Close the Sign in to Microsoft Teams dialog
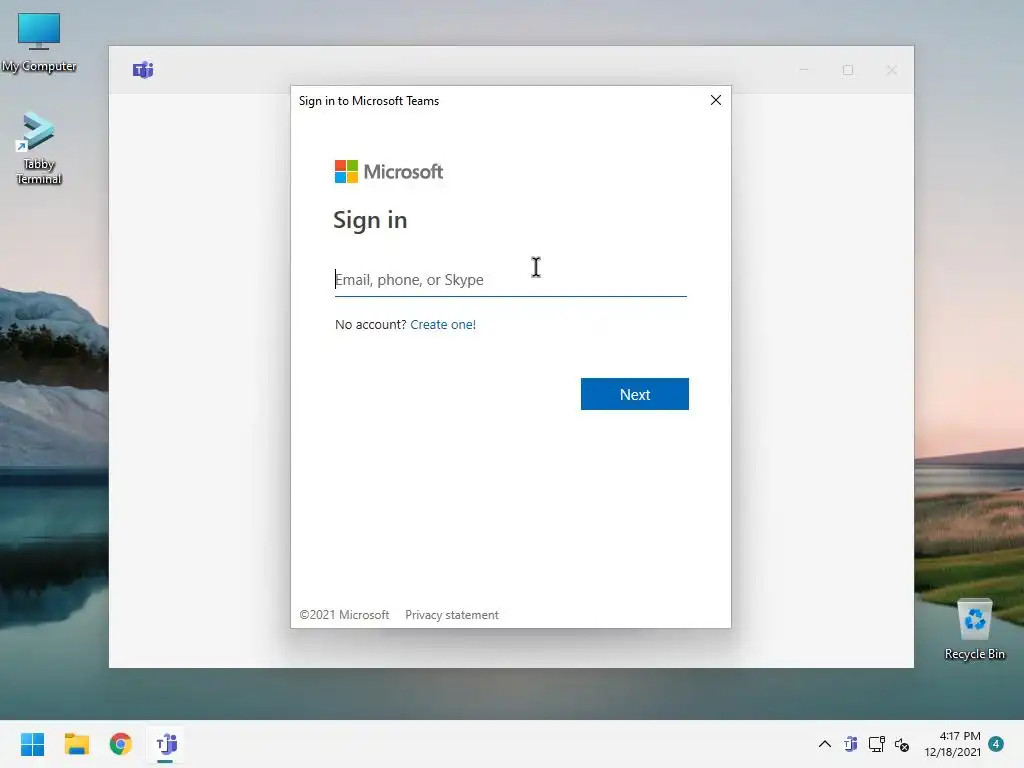 point(716,100)
